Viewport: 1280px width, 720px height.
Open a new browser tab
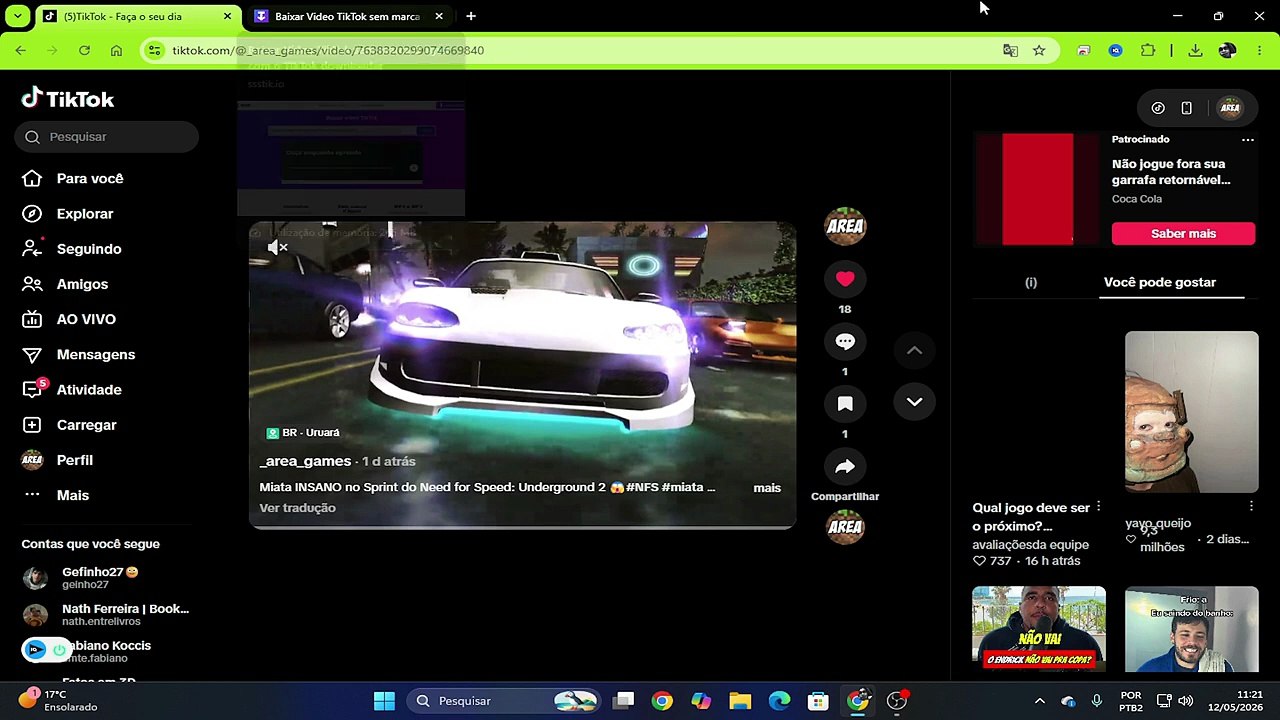tap(471, 16)
